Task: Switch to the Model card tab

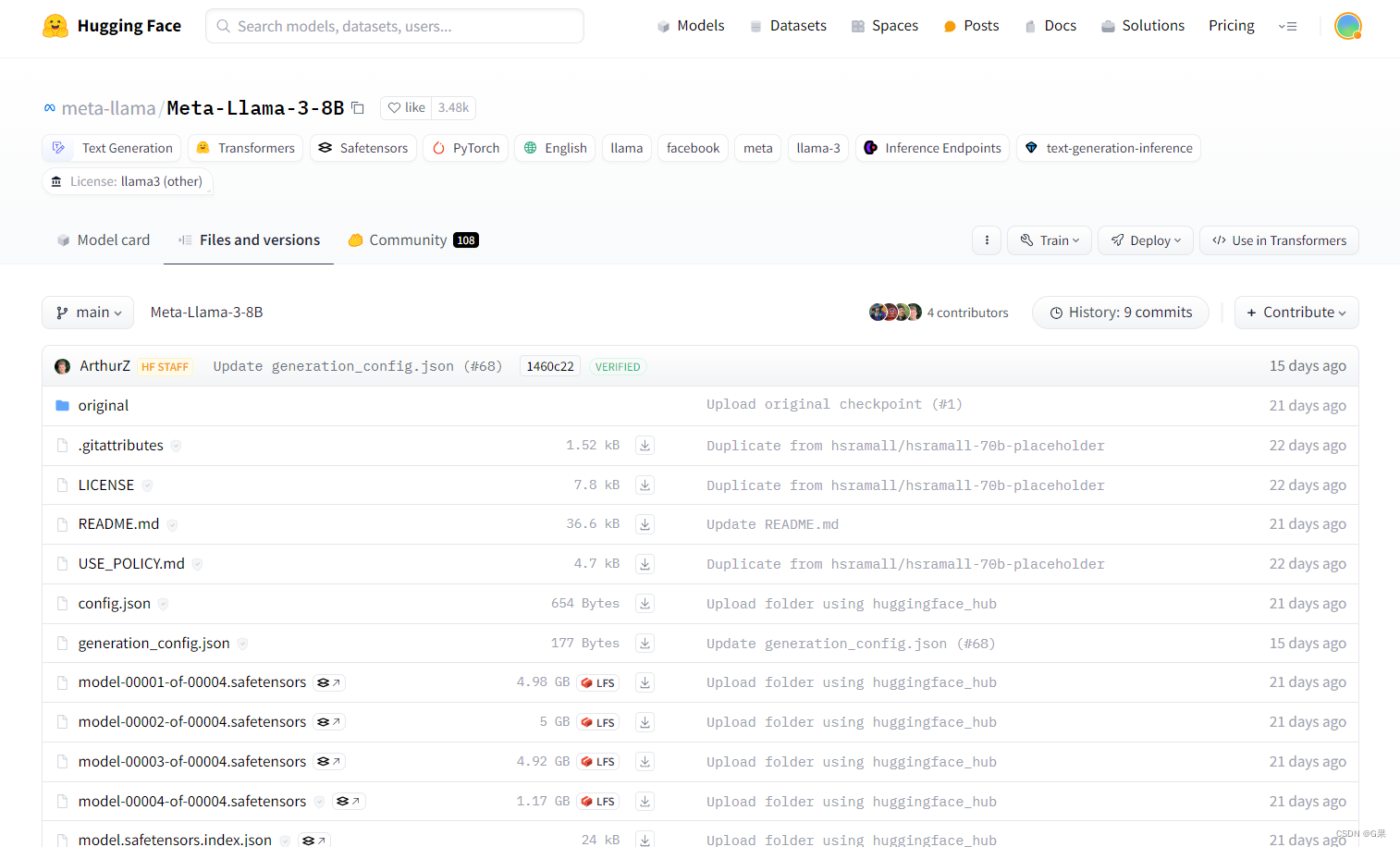Action: click(x=104, y=240)
